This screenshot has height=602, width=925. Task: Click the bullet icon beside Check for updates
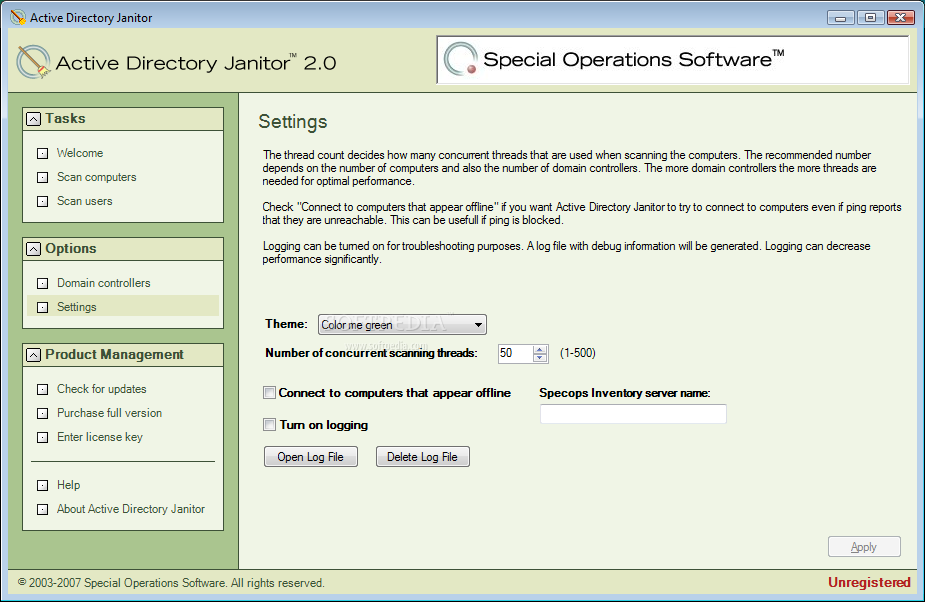[x=42, y=390]
